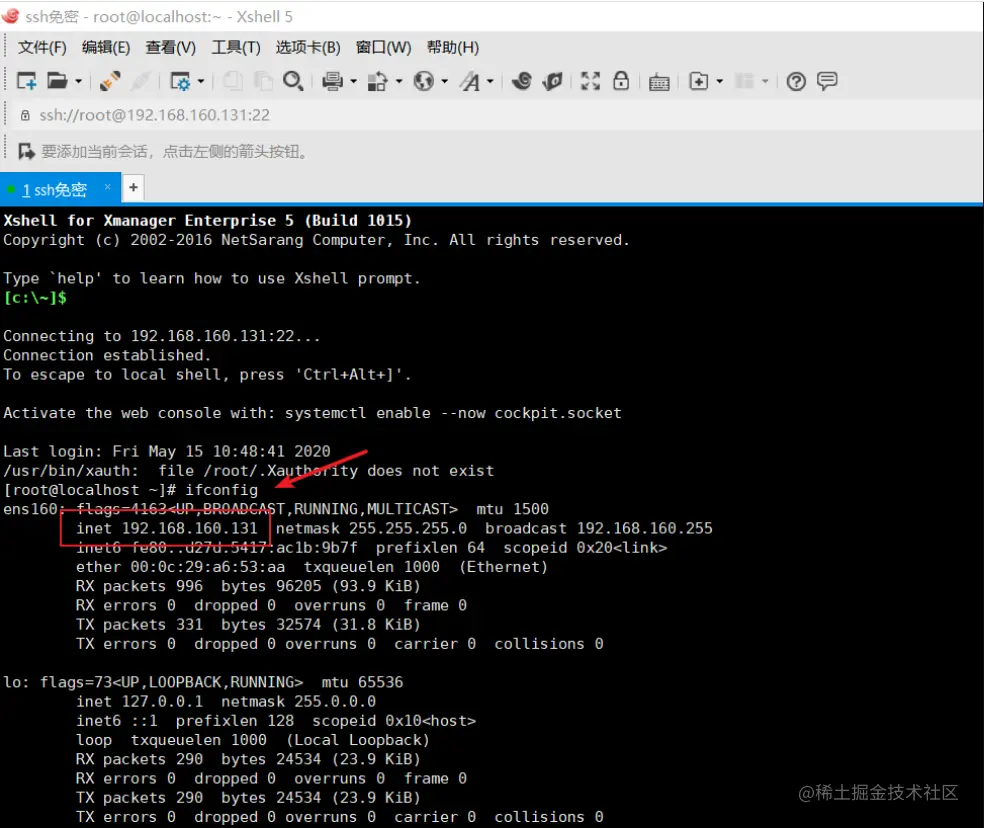Screen dimensions: 984x828
Task: Click 'netmask 255.255.255.0' text
Action: (x=372, y=529)
